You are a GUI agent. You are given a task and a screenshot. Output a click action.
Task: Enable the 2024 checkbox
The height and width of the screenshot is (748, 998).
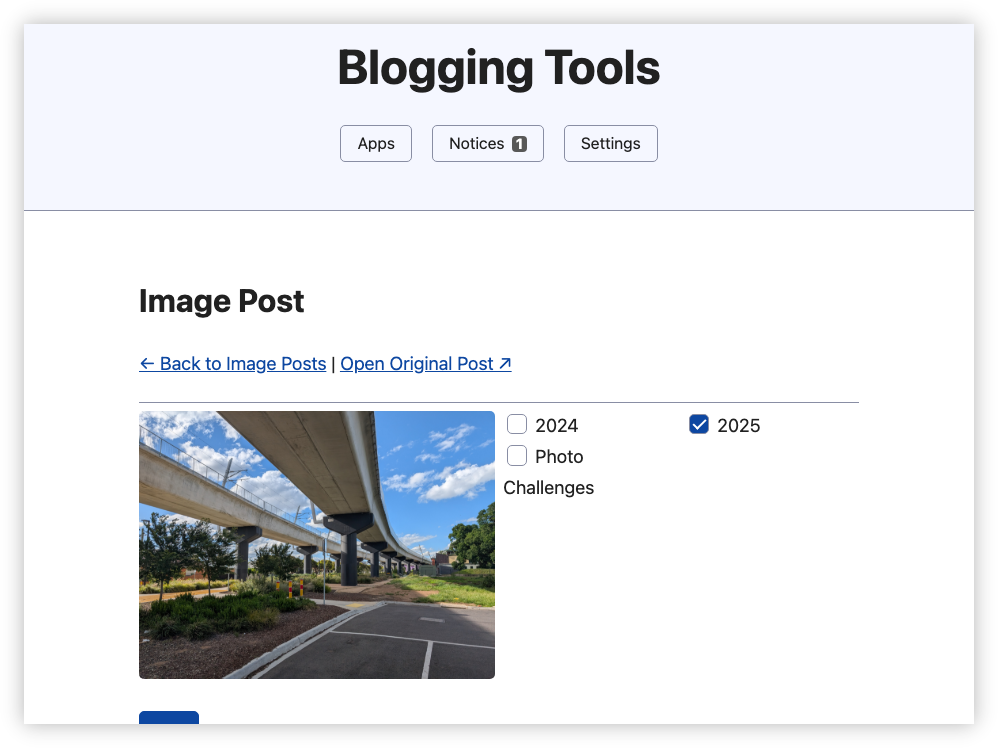[517, 424]
